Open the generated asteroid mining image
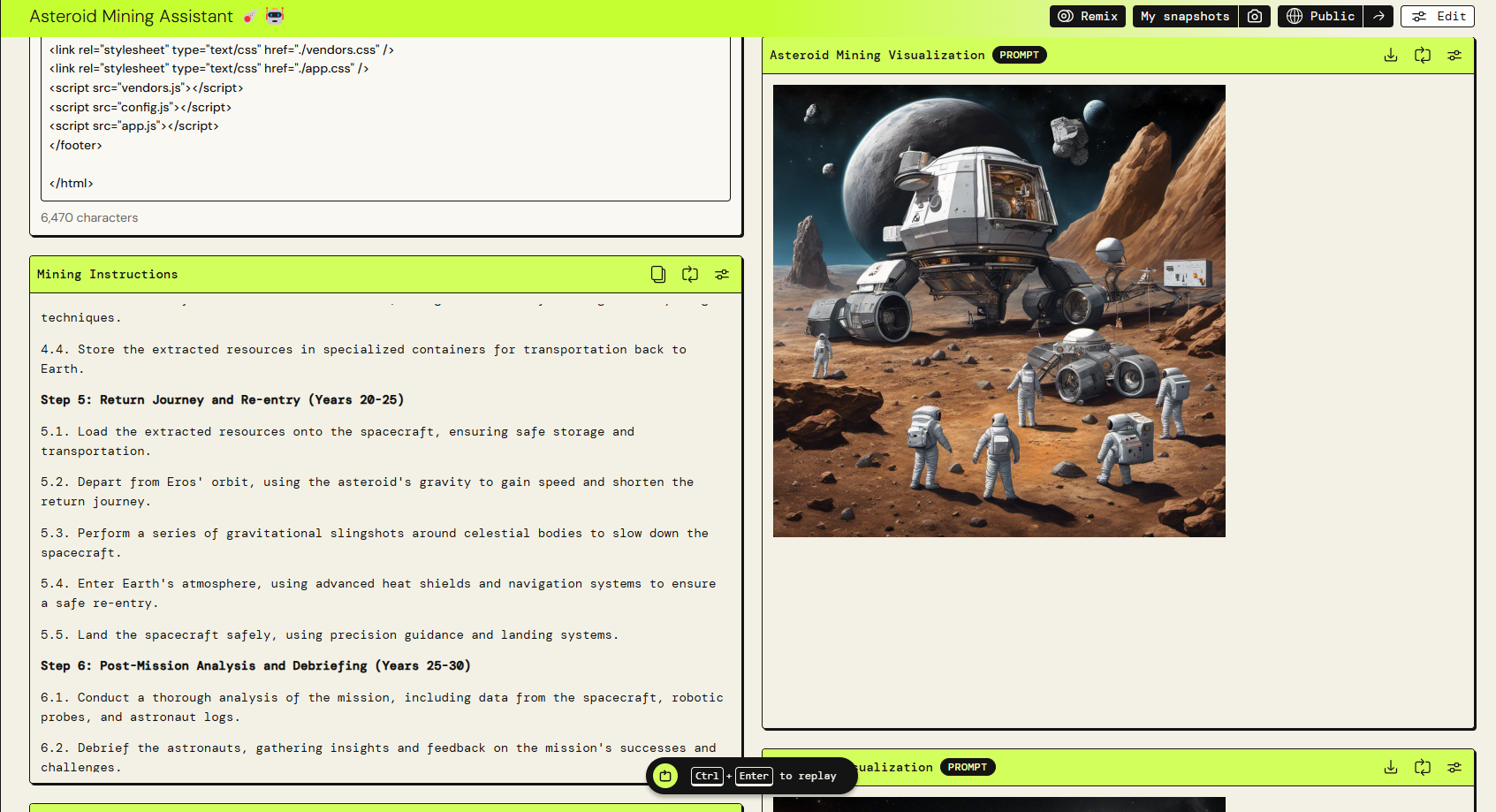1496x812 pixels. coord(999,311)
